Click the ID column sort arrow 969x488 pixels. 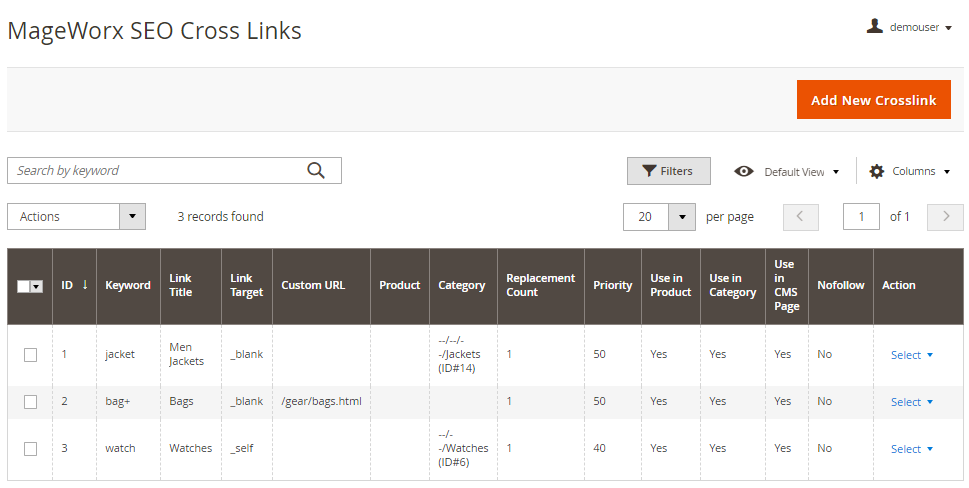pos(85,285)
